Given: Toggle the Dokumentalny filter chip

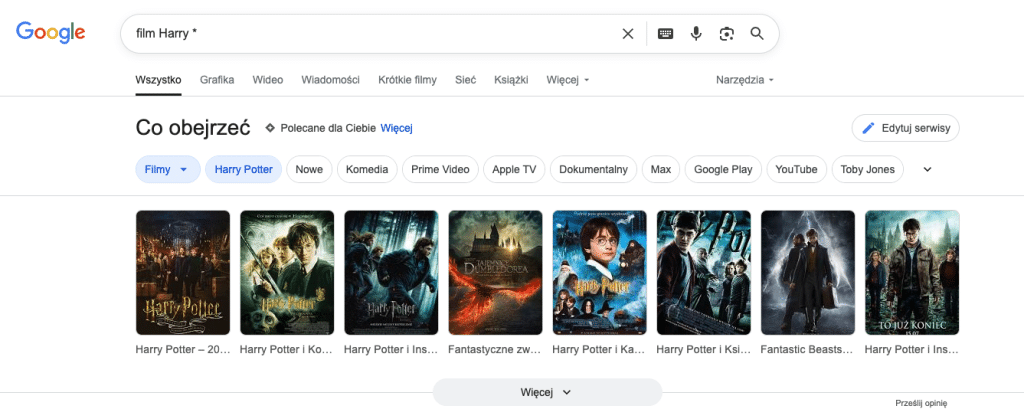Looking at the screenshot, I should point(593,170).
